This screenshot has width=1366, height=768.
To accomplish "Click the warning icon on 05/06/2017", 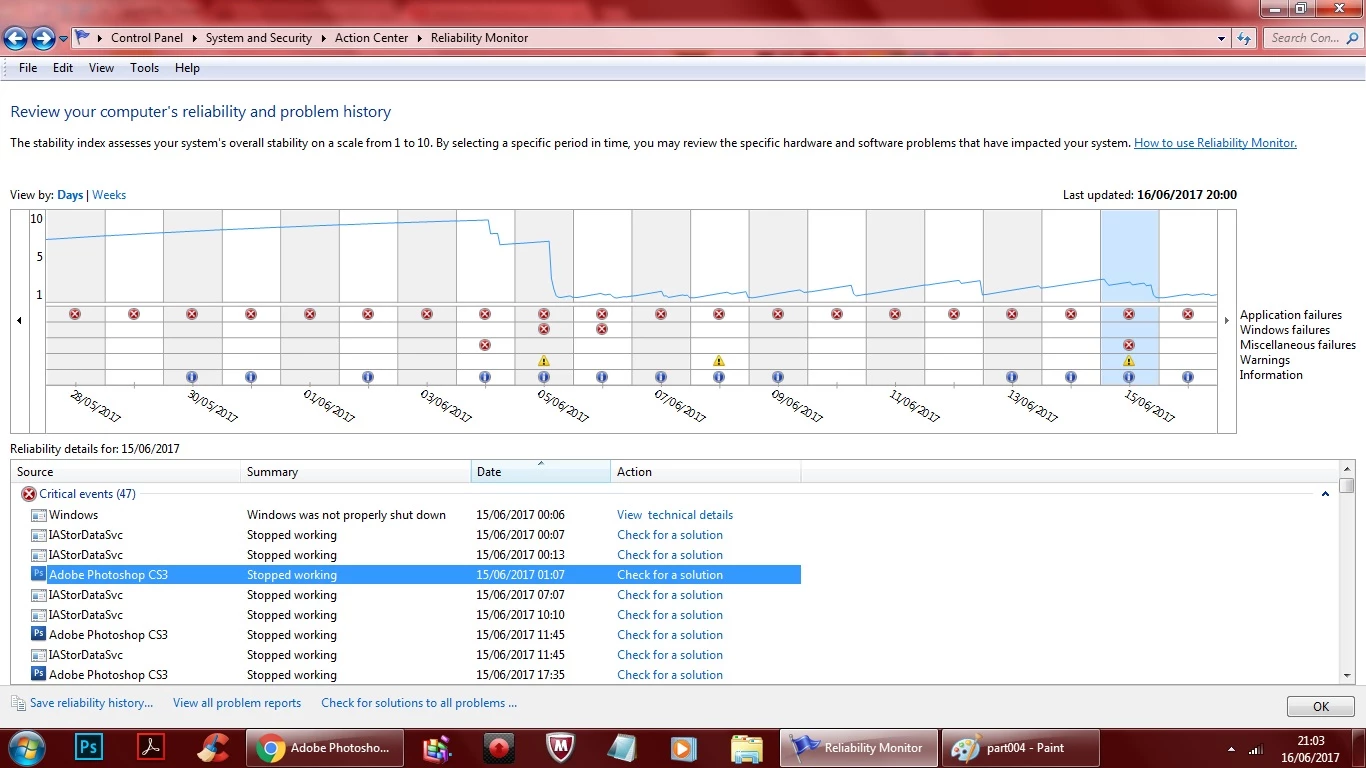I will click(x=544, y=361).
